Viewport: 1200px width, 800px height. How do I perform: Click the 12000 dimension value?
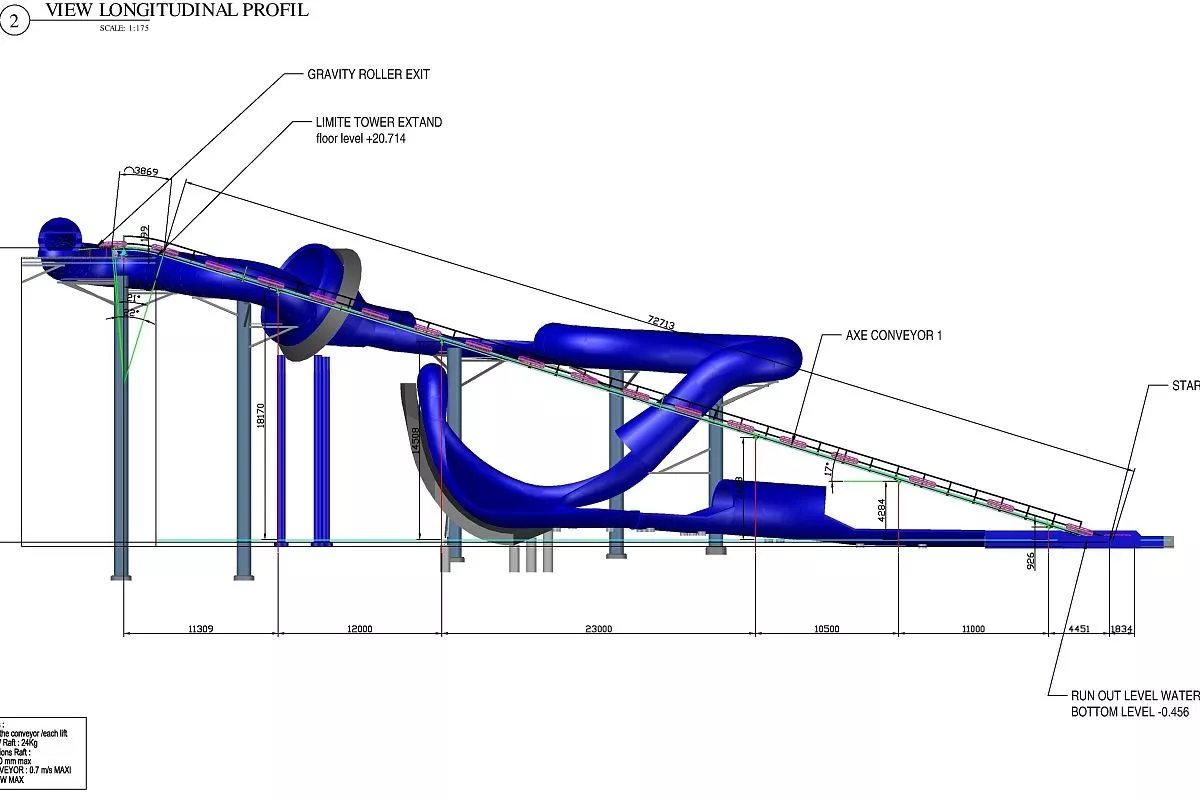coord(359,629)
